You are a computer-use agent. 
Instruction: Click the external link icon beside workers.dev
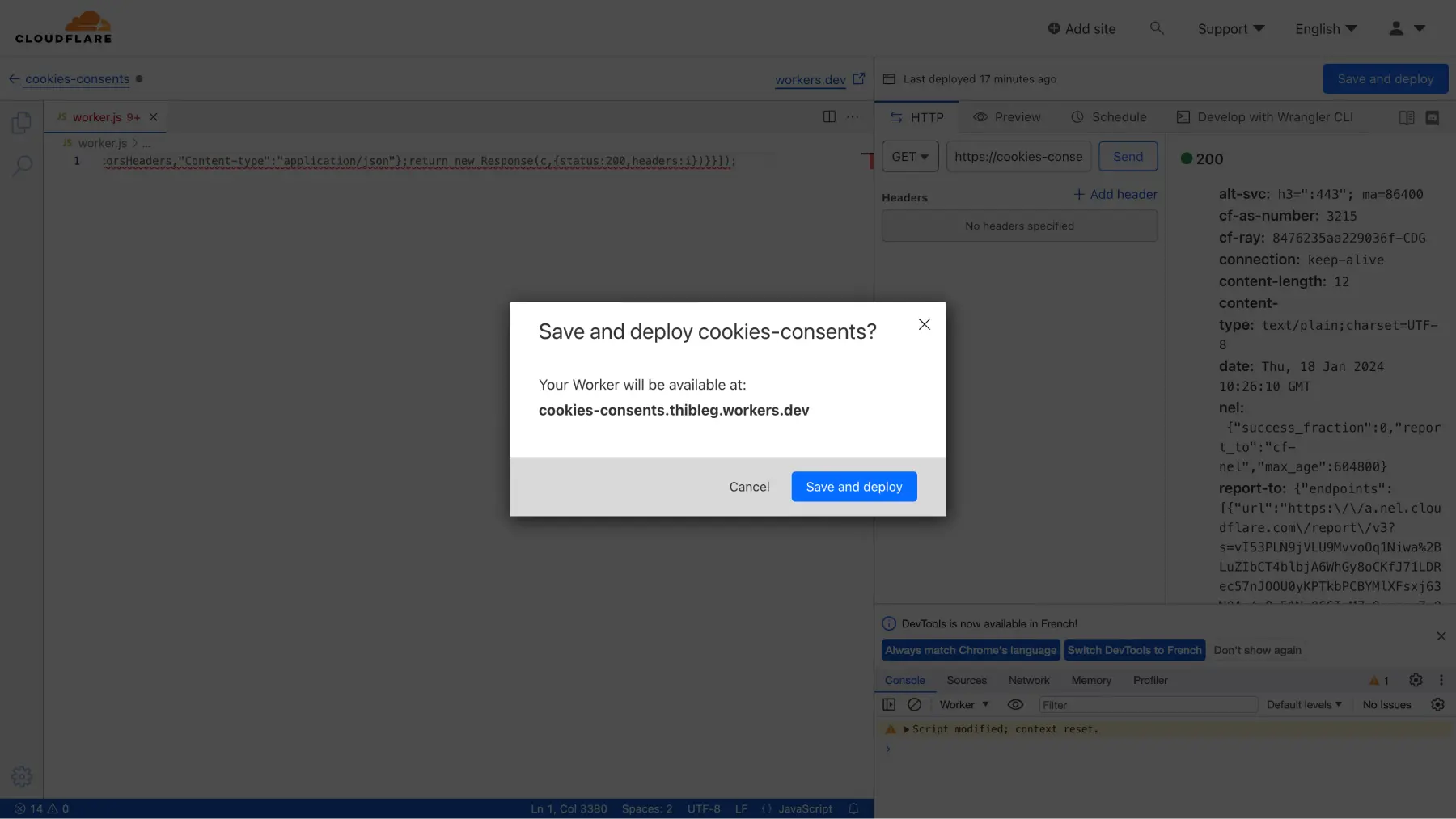click(x=859, y=79)
